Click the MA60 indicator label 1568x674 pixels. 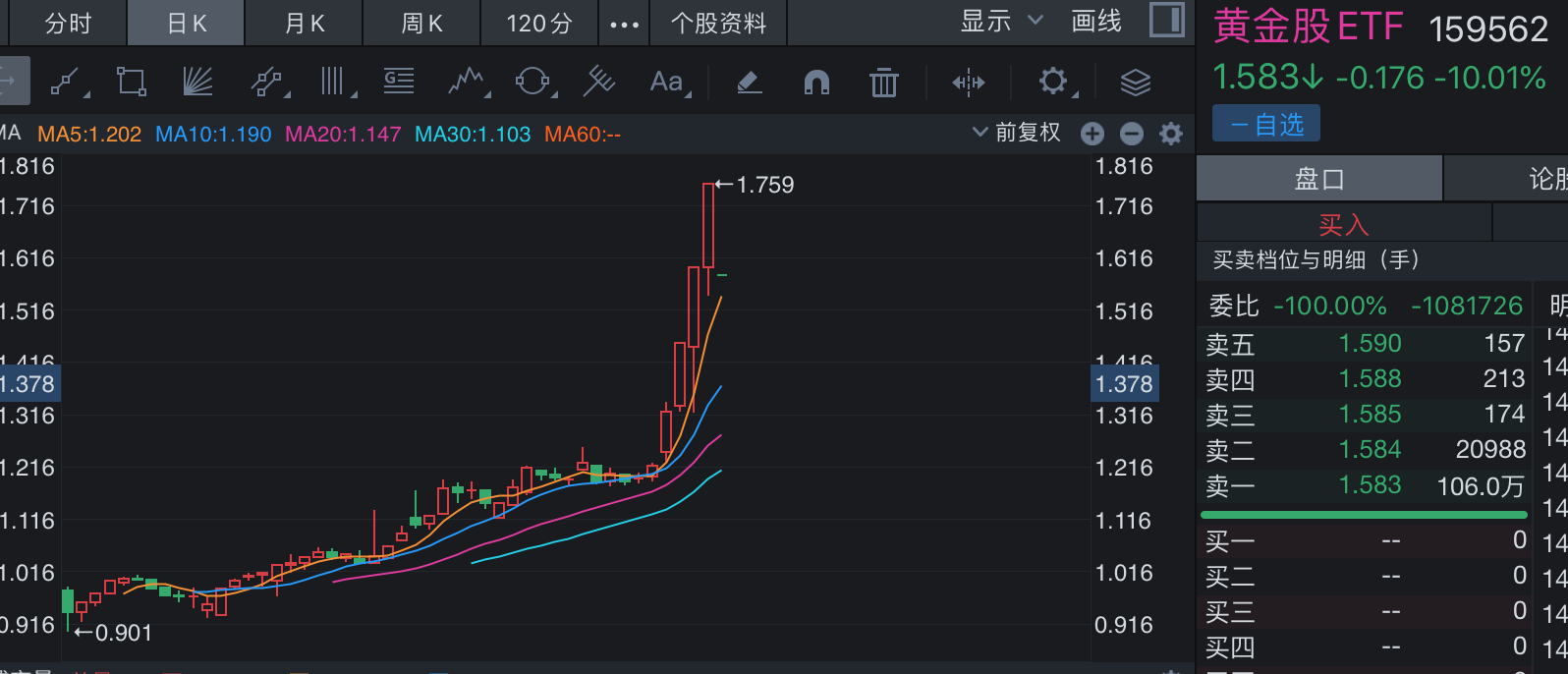(x=583, y=134)
